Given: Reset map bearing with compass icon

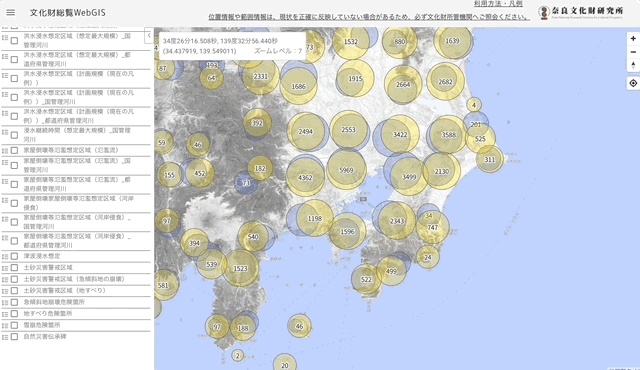Looking at the screenshot, I should [x=633, y=65].
